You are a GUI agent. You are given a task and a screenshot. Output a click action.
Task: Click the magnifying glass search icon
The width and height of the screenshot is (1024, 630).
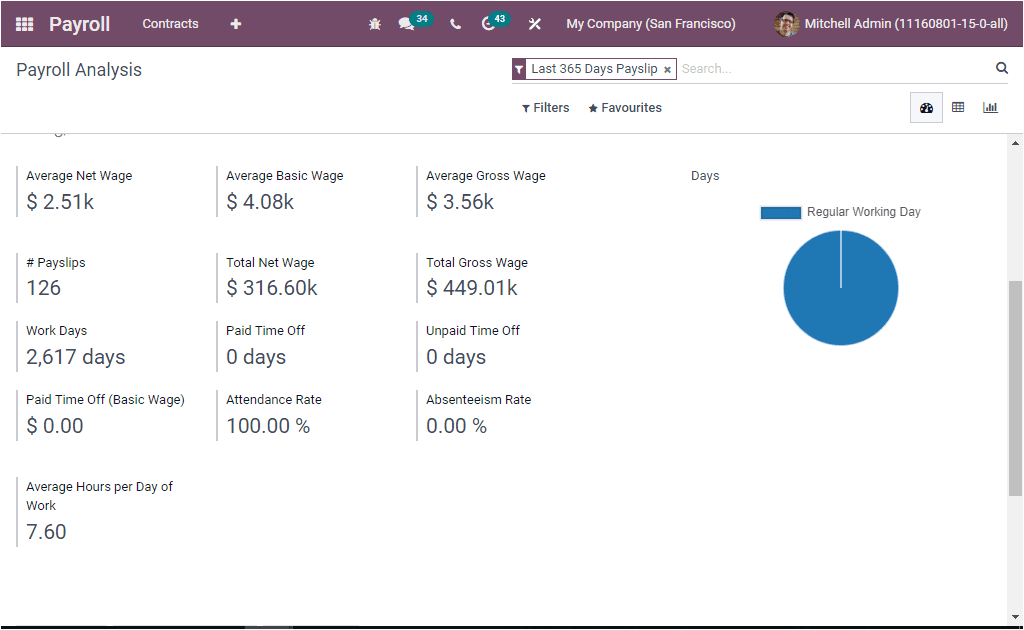pyautogui.click(x=1002, y=68)
